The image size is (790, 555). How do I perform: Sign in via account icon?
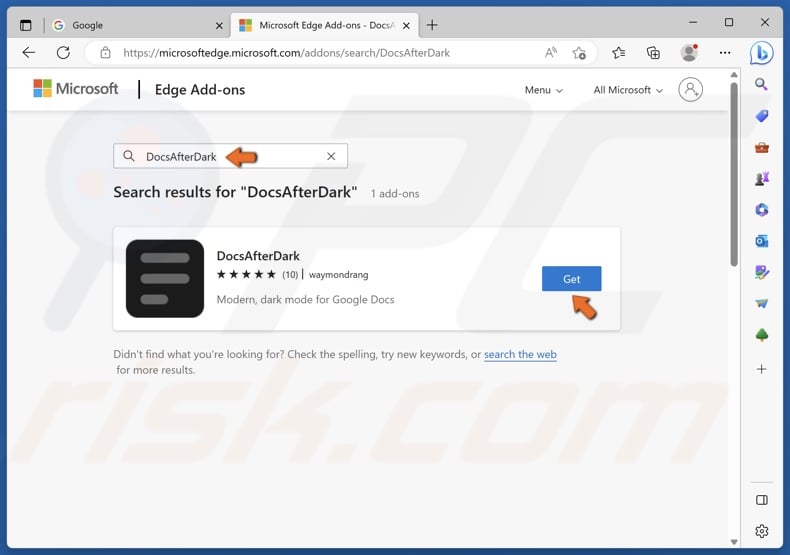690,90
